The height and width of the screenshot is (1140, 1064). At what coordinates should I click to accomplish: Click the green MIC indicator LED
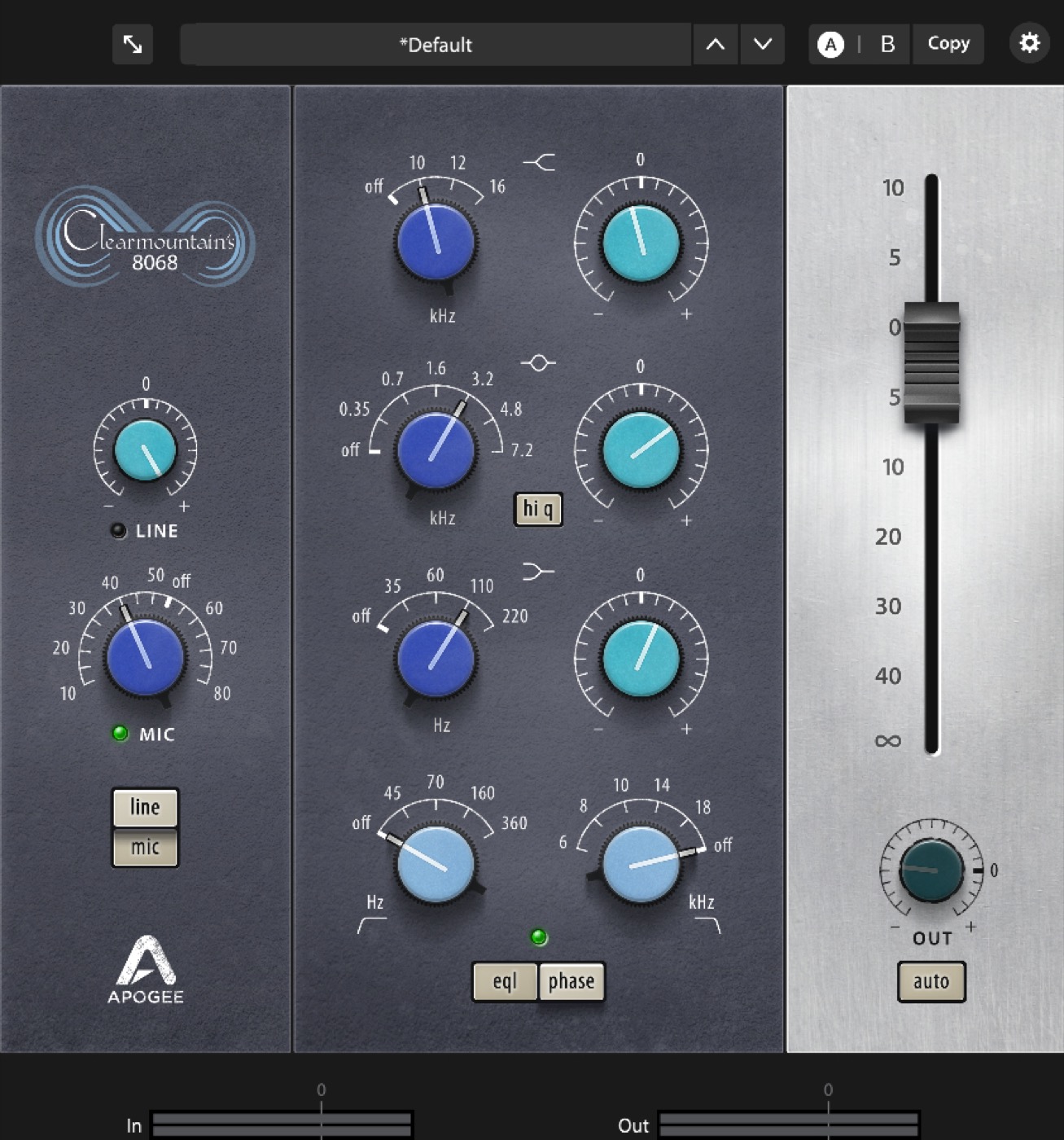coord(120,734)
